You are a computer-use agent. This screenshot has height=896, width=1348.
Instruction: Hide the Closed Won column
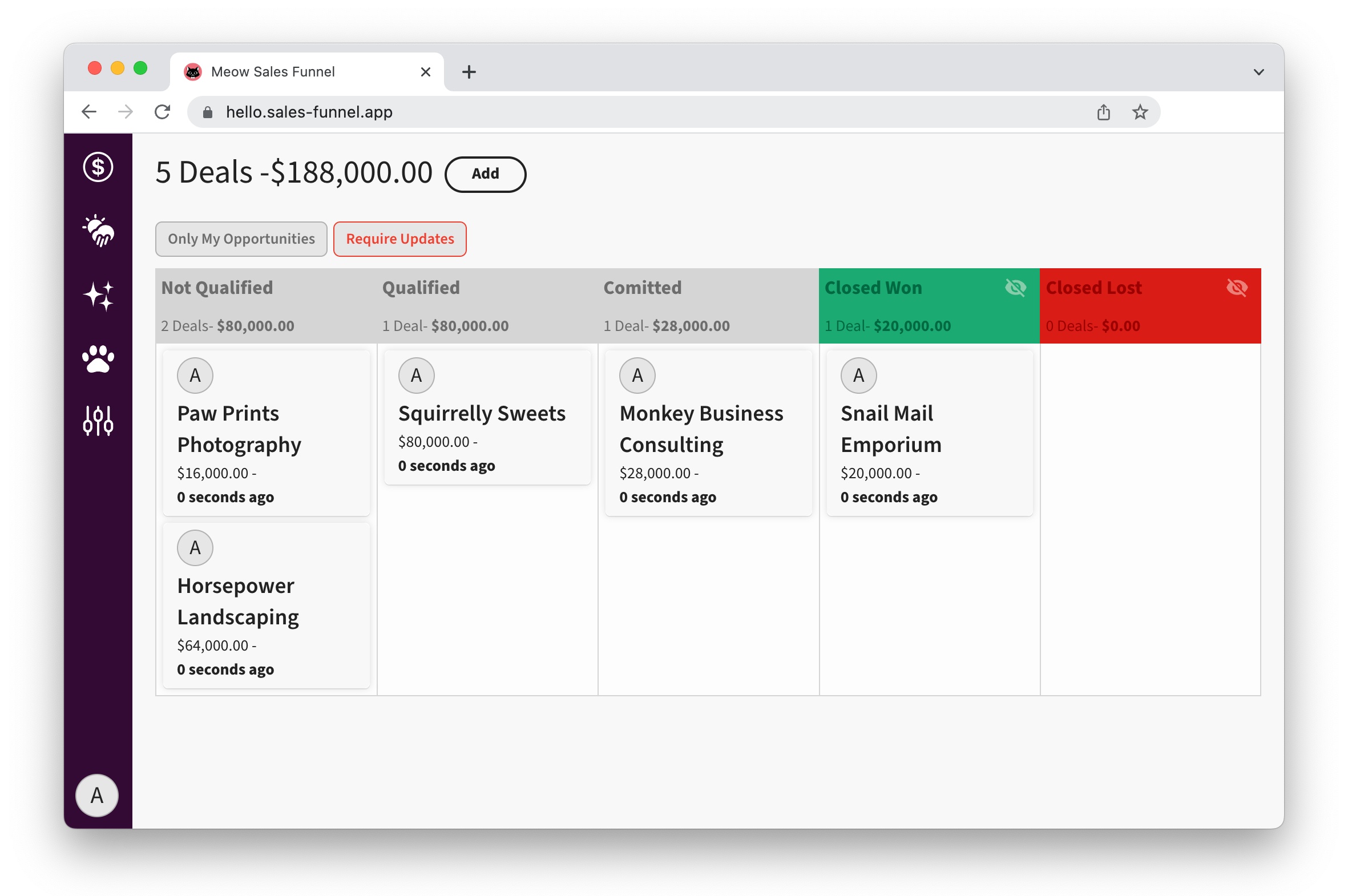pos(1015,288)
